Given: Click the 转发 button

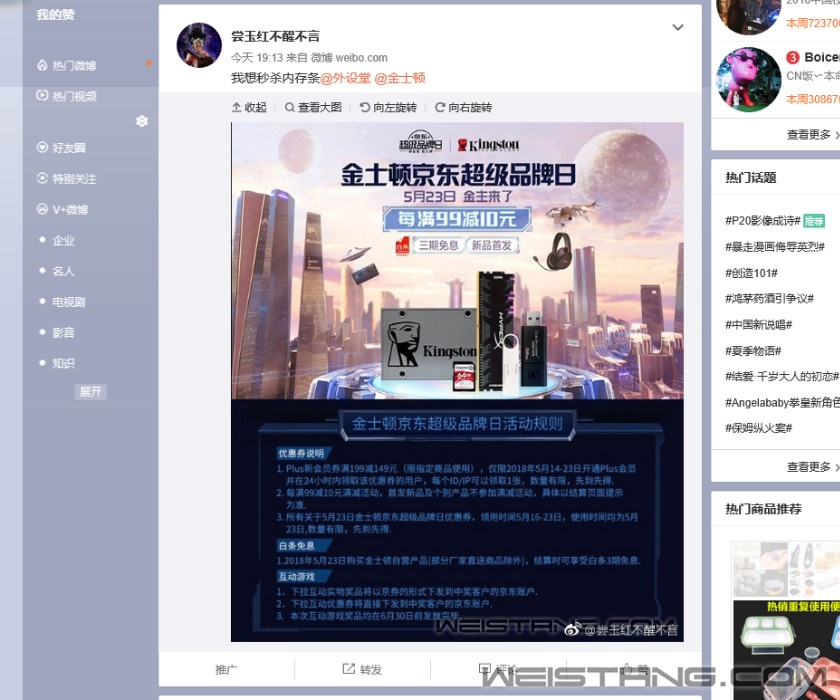Looking at the screenshot, I should 371,669.
